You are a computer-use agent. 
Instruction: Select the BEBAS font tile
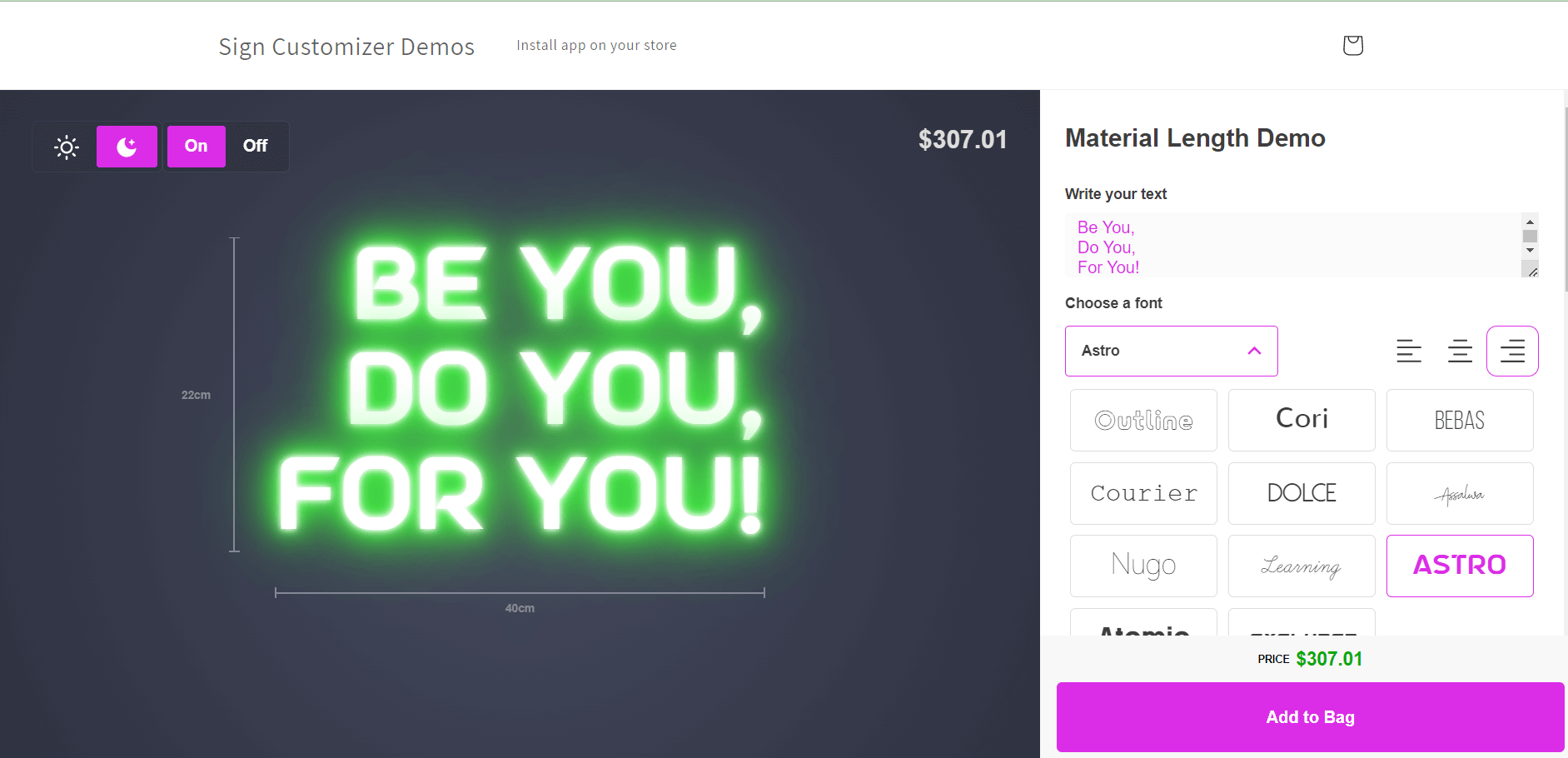[x=1459, y=421]
